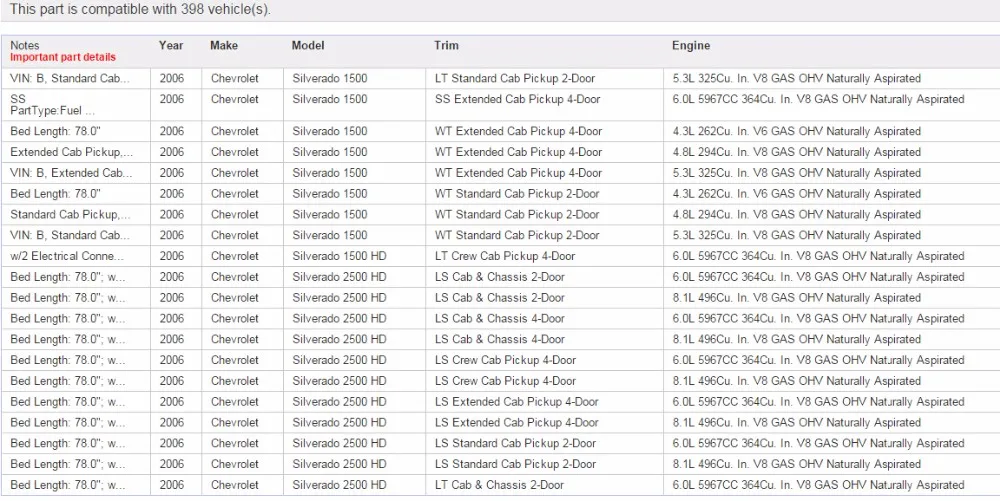Click the Notes column header
Viewport: 1000px width, 501px height.
point(24,46)
